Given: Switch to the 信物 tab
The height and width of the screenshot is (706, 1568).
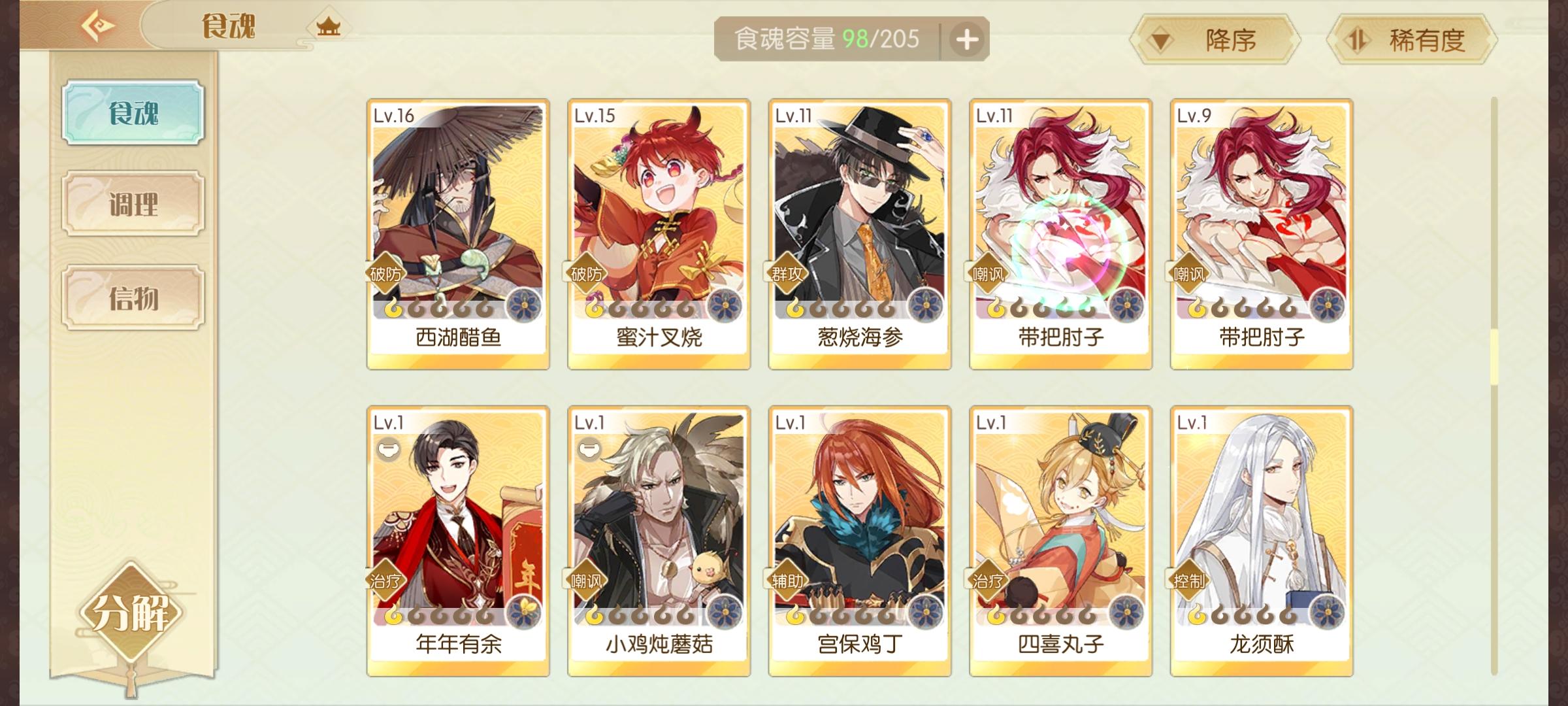Looking at the screenshot, I should [133, 298].
